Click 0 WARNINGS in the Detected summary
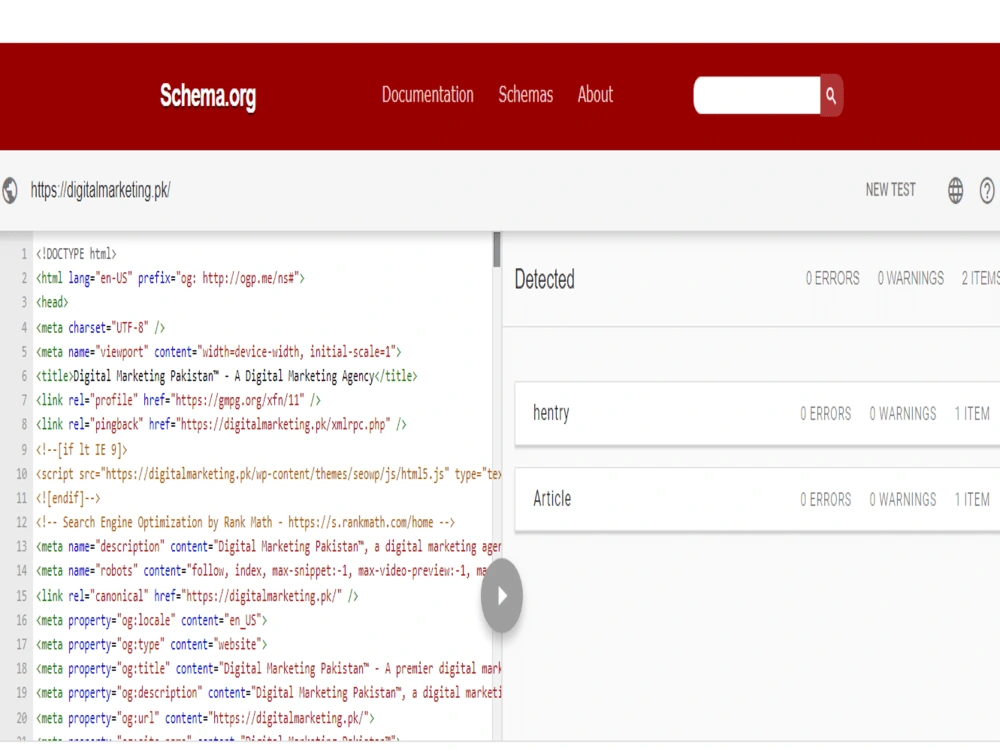Screen dimensions: 1000x750 pos(911,278)
